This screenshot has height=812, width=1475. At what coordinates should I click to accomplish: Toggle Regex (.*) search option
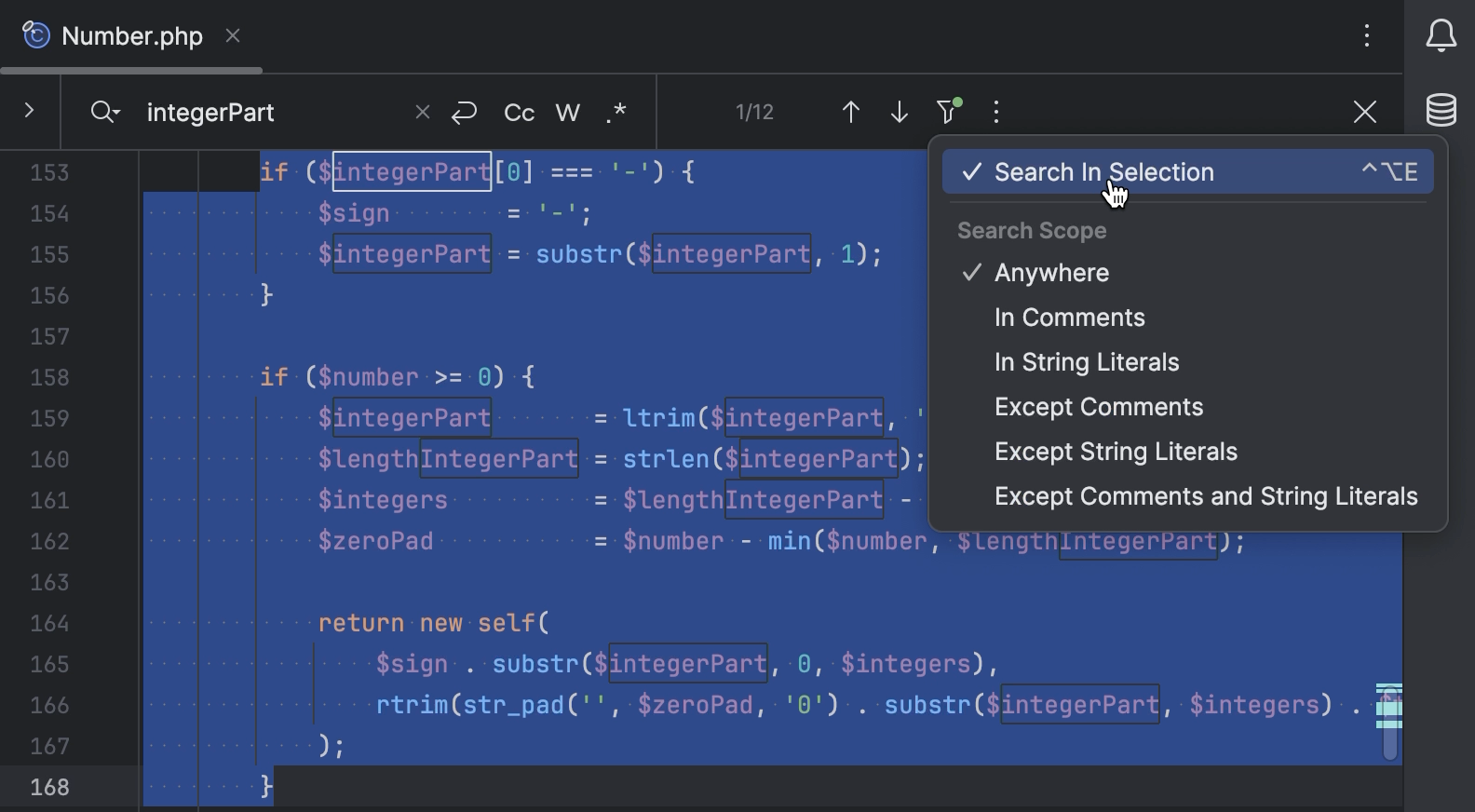[616, 113]
